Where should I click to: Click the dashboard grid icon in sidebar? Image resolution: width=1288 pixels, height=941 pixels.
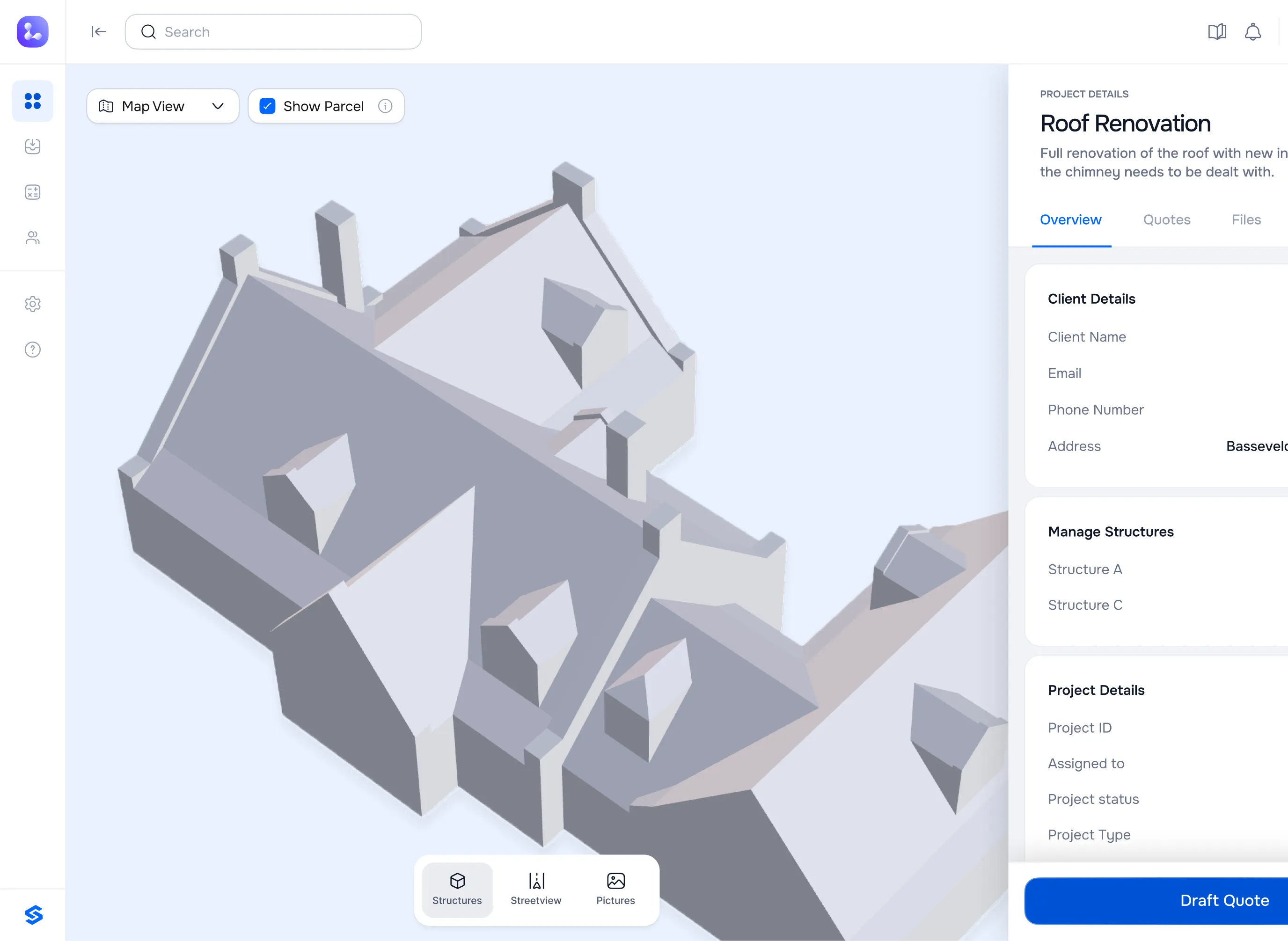tap(32, 102)
